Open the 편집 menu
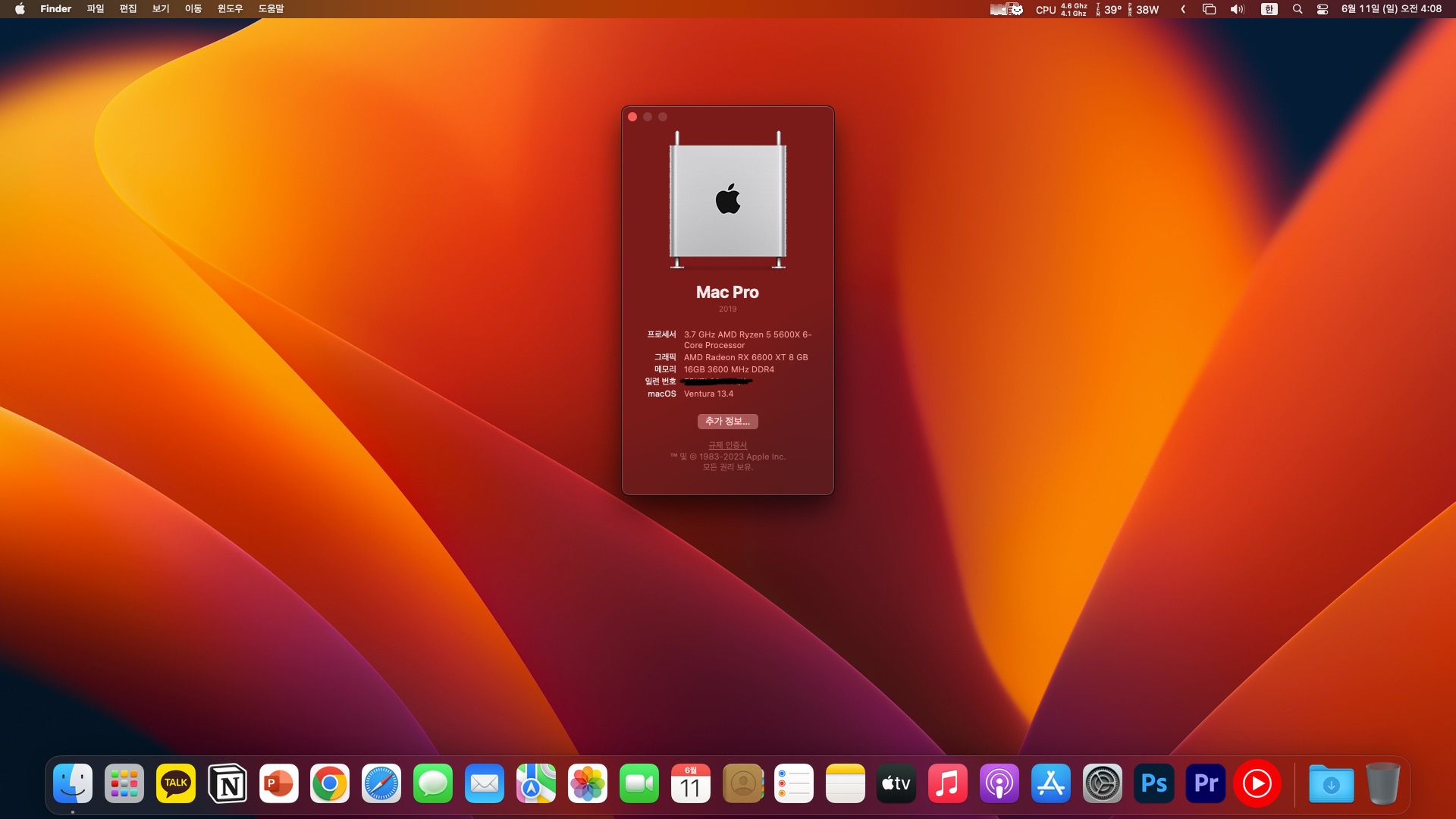The height and width of the screenshot is (819, 1456). point(128,9)
